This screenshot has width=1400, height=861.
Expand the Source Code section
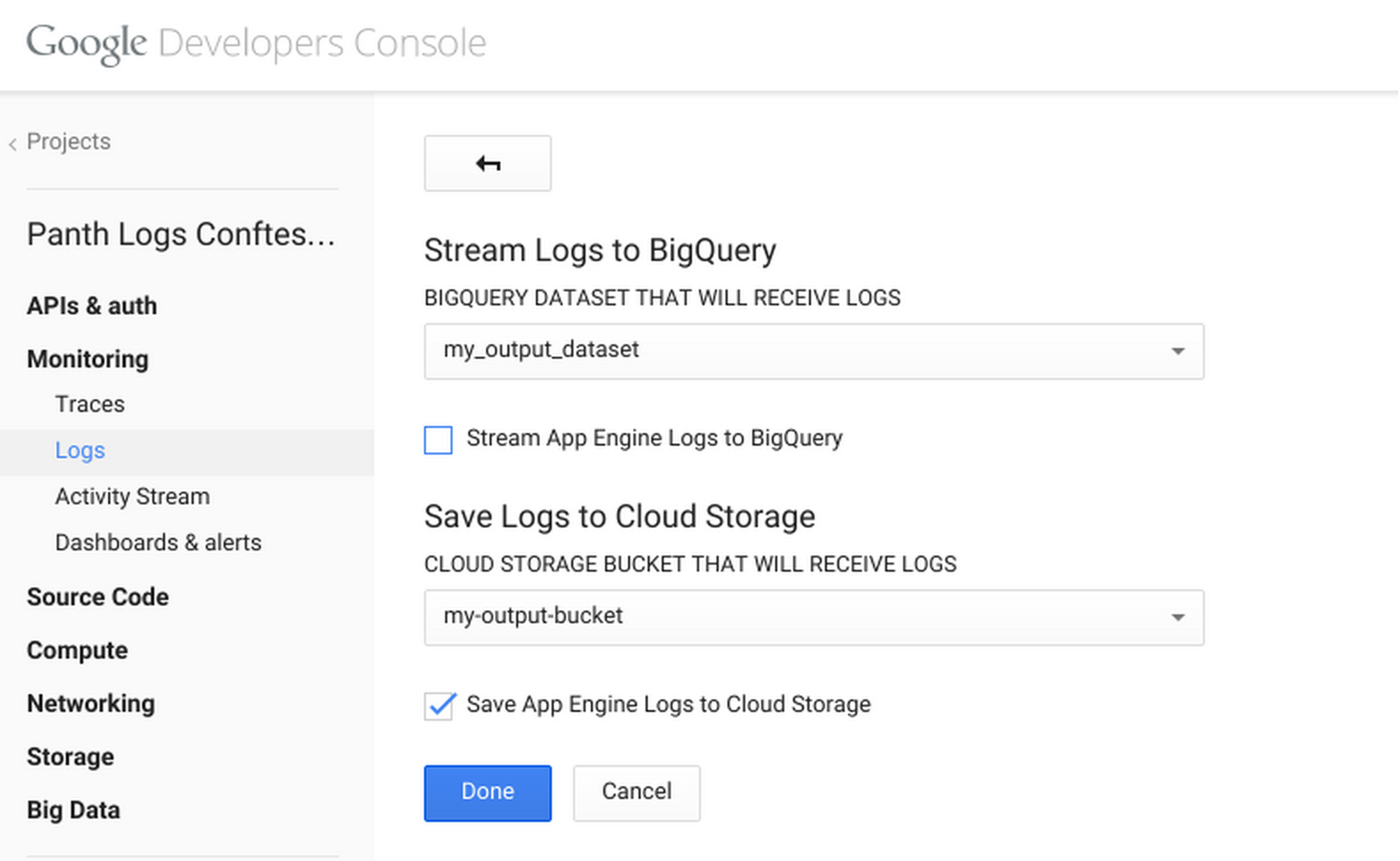click(x=98, y=597)
